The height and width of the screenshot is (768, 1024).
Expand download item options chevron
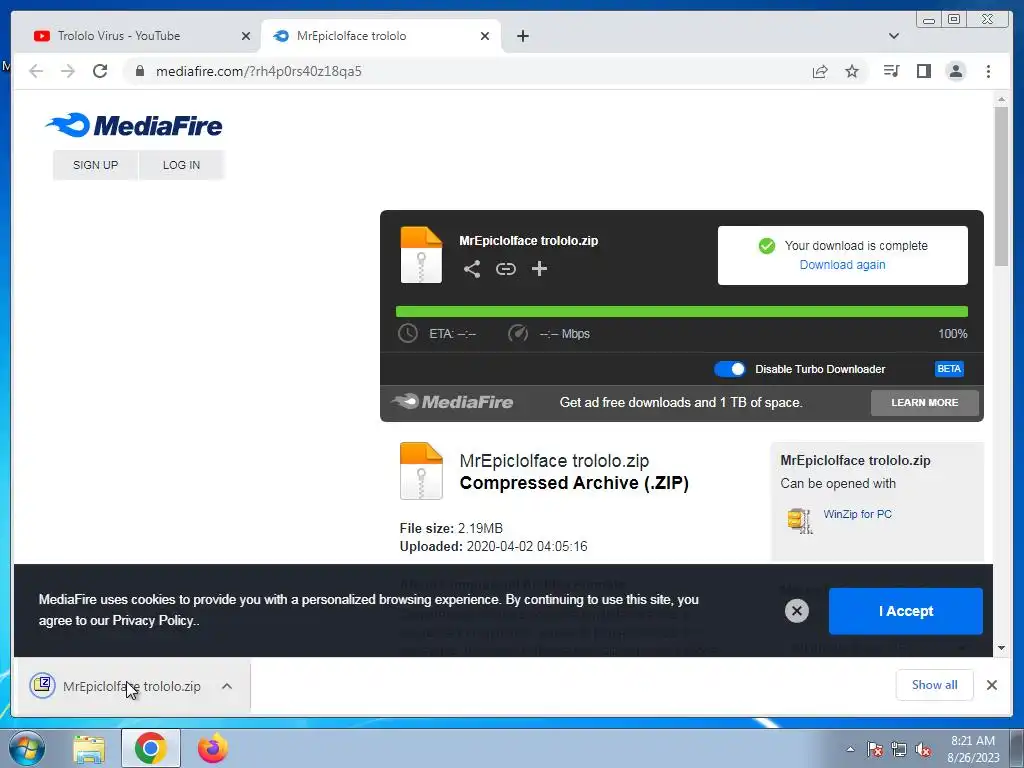point(227,686)
